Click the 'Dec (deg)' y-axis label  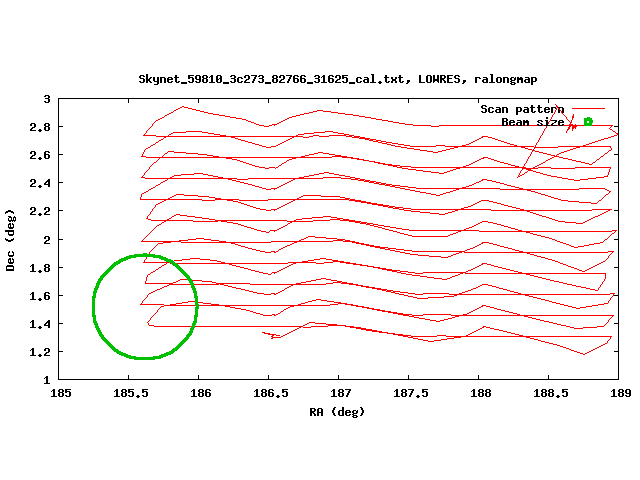pos(11,240)
